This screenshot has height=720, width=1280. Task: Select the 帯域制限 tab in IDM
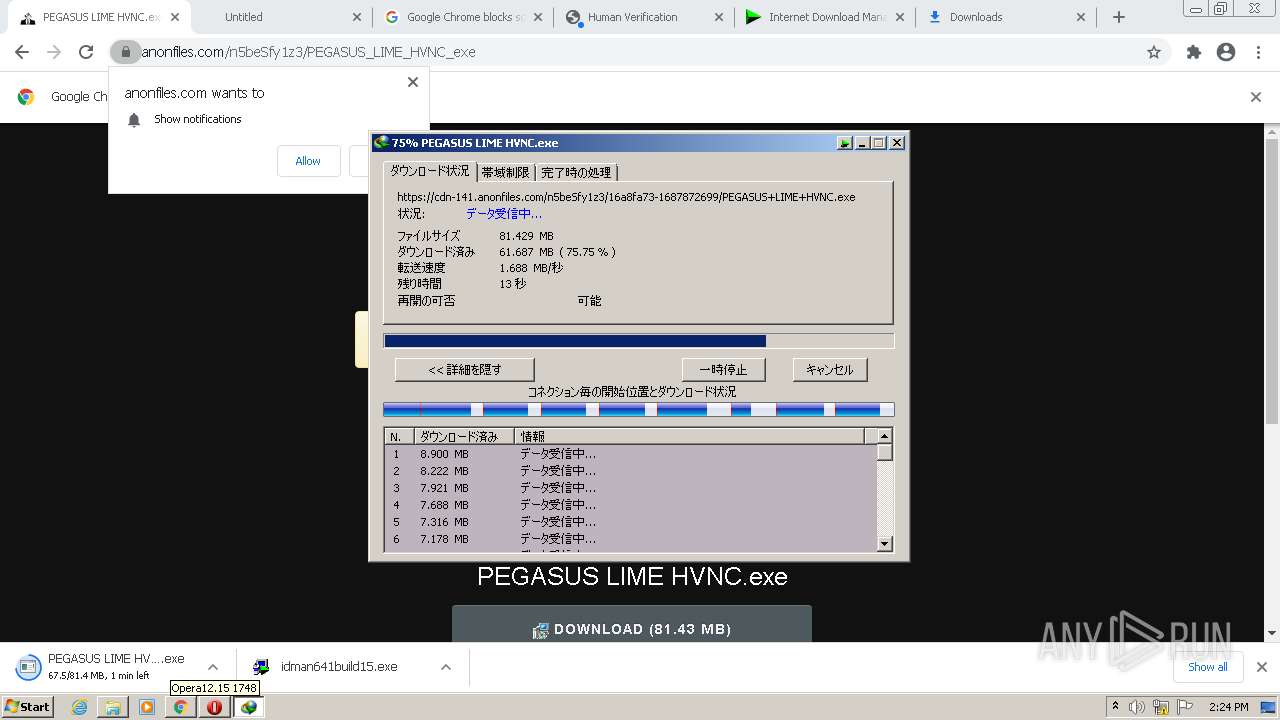[506, 173]
